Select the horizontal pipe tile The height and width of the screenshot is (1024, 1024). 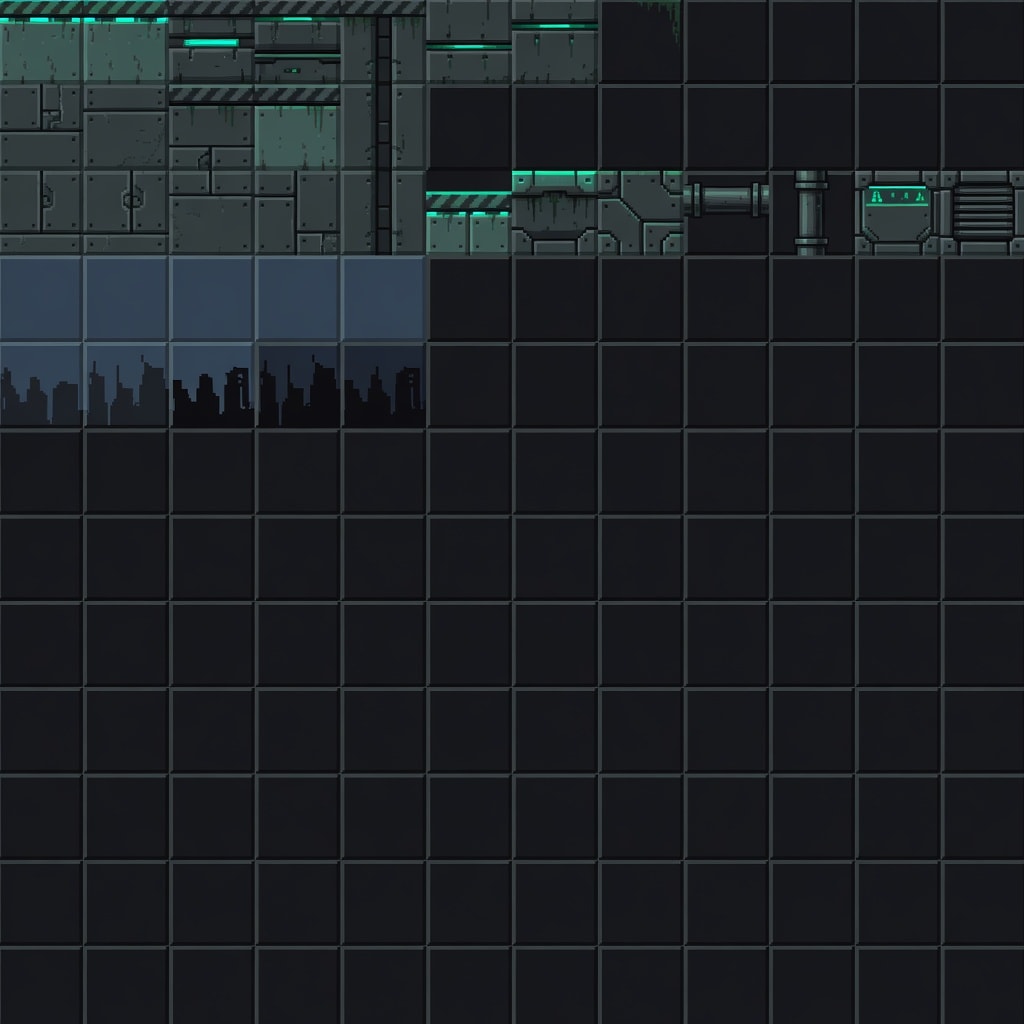(x=726, y=212)
